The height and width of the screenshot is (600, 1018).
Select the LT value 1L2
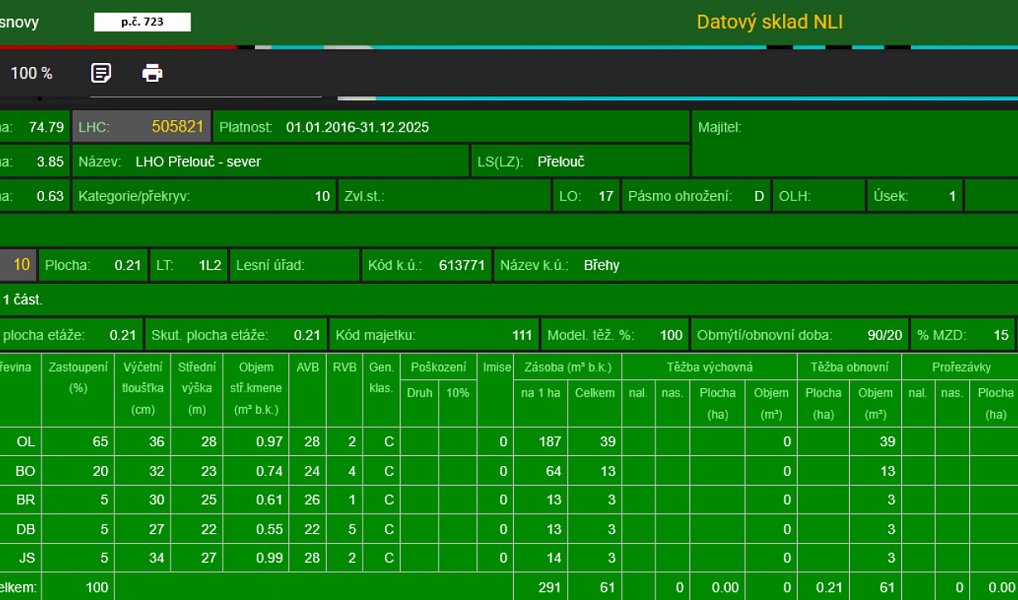[210, 265]
